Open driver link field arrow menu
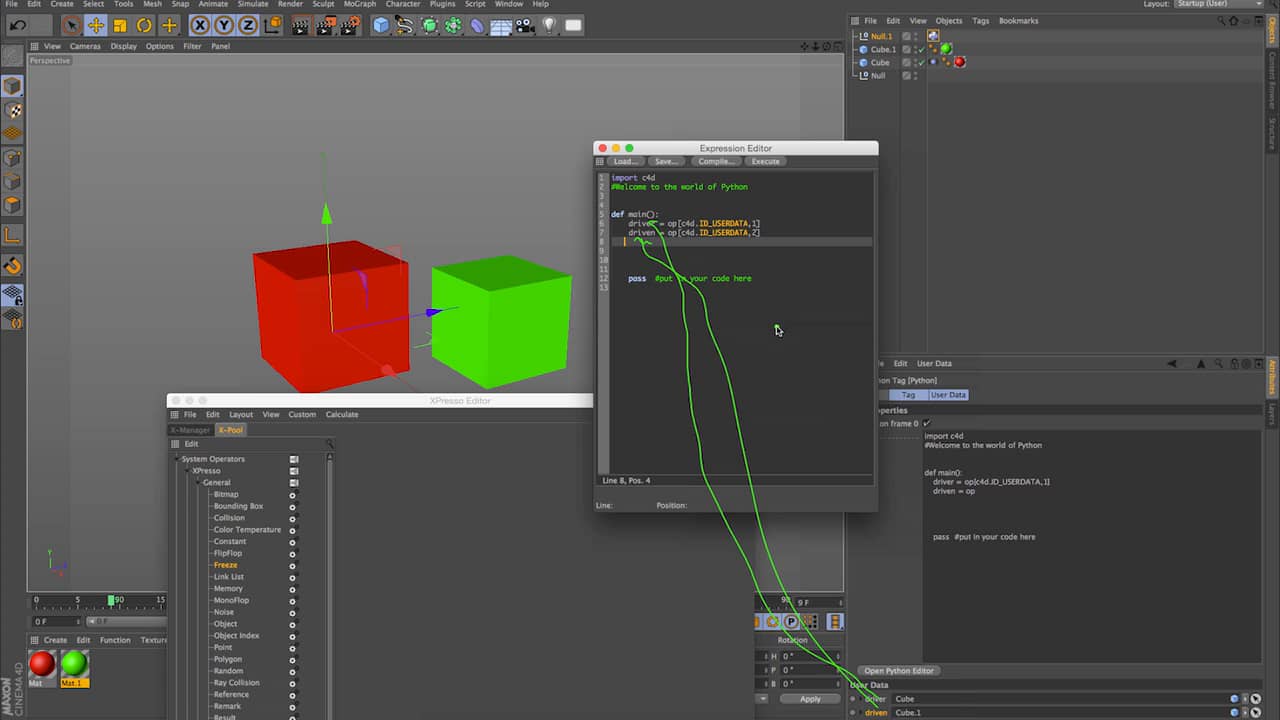 [1247, 699]
